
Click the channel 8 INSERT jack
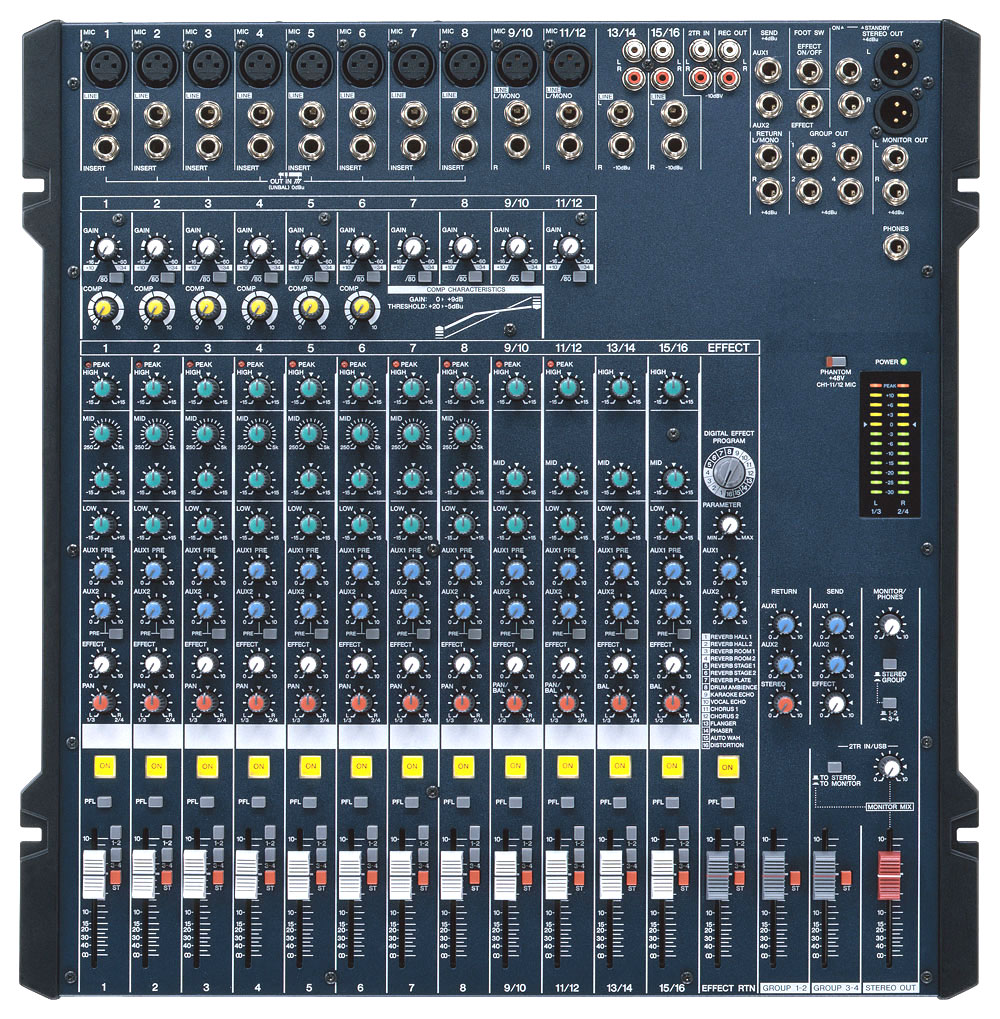465,147
